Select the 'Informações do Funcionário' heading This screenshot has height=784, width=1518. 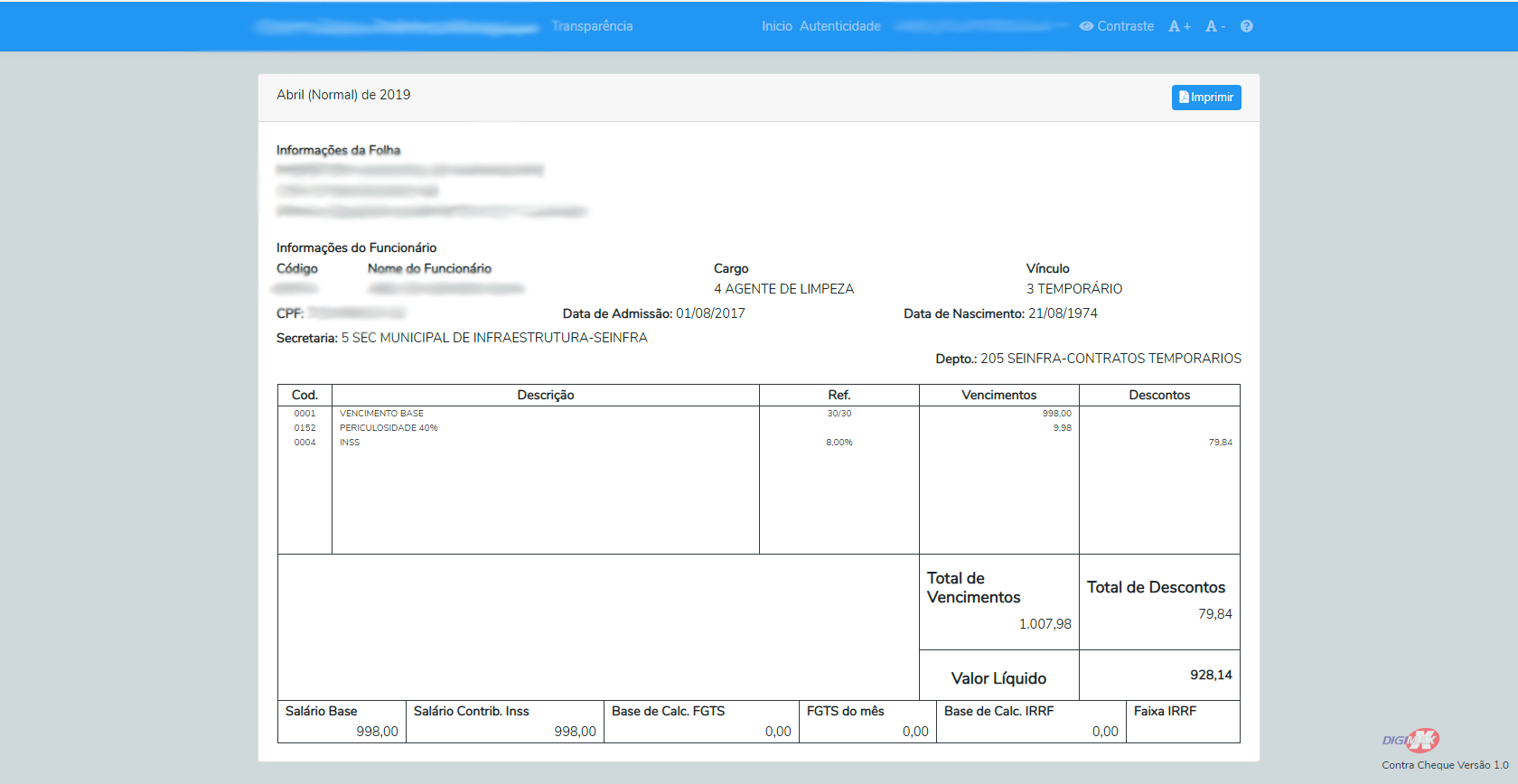(x=357, y=247)
